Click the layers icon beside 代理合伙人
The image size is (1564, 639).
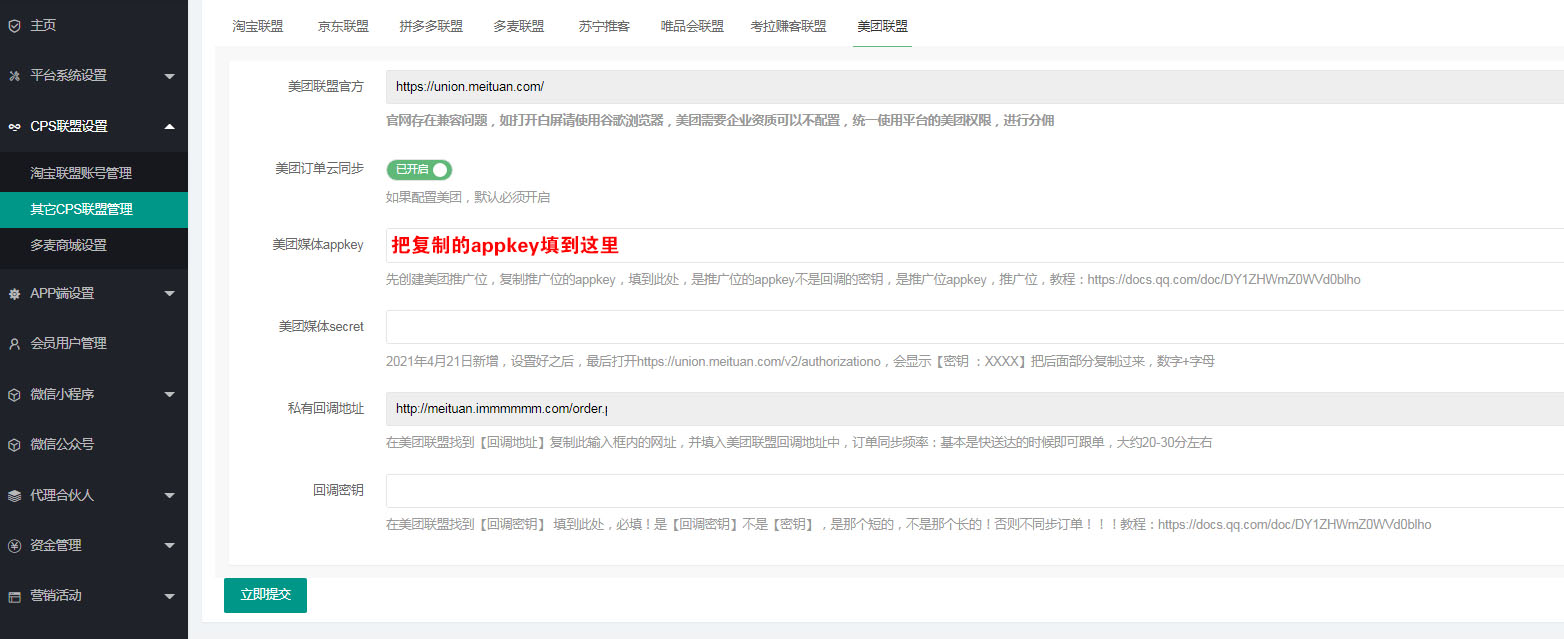click(14, 495)
